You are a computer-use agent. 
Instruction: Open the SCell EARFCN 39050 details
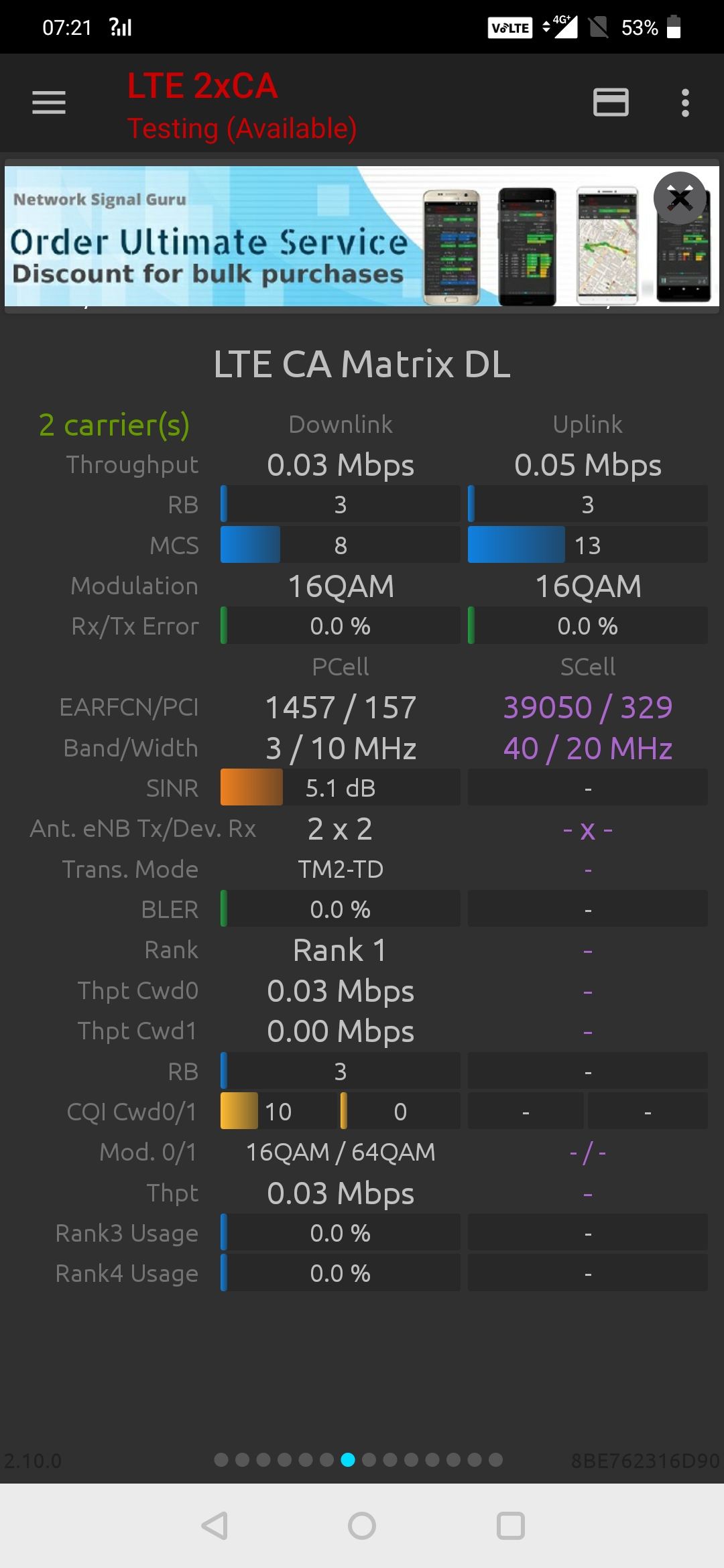pos(587,706)
